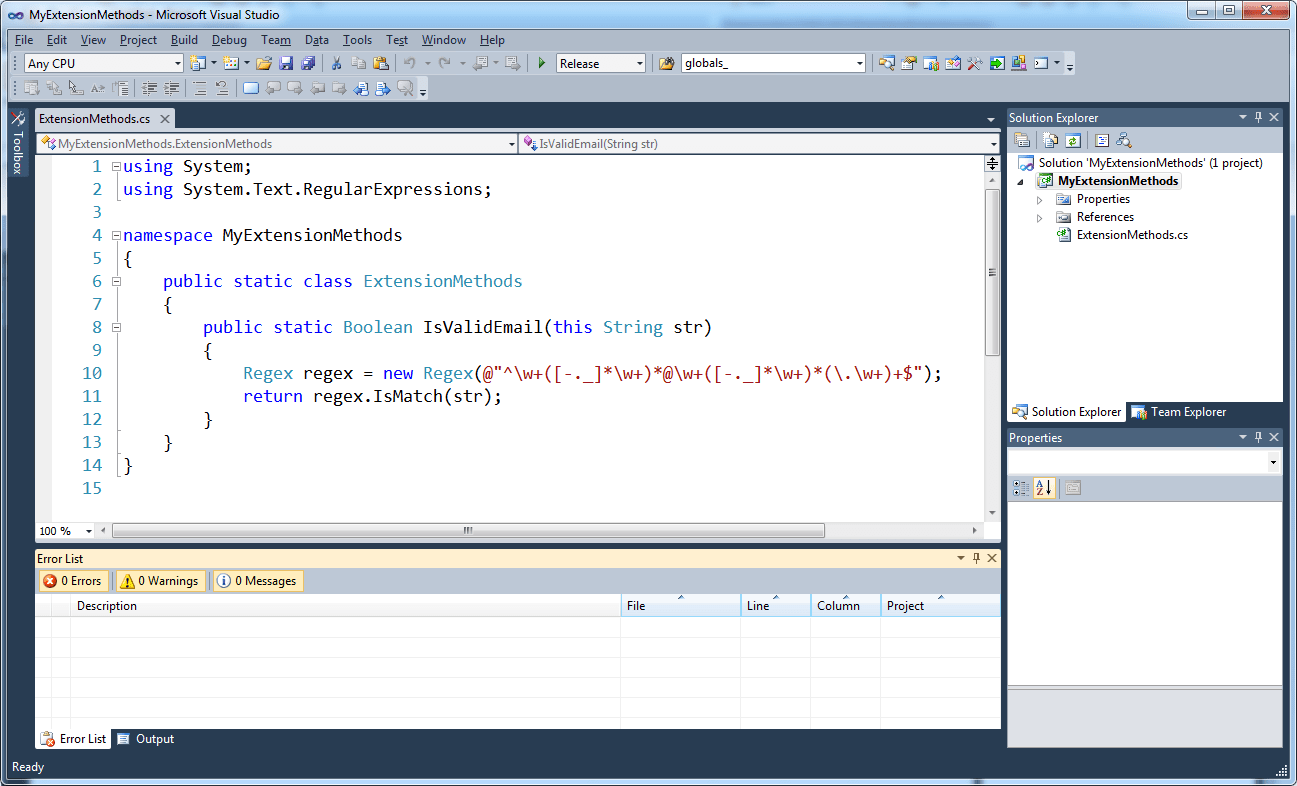Open the File menu
This screenshot has width=1297, height=786.
point(24,40)
